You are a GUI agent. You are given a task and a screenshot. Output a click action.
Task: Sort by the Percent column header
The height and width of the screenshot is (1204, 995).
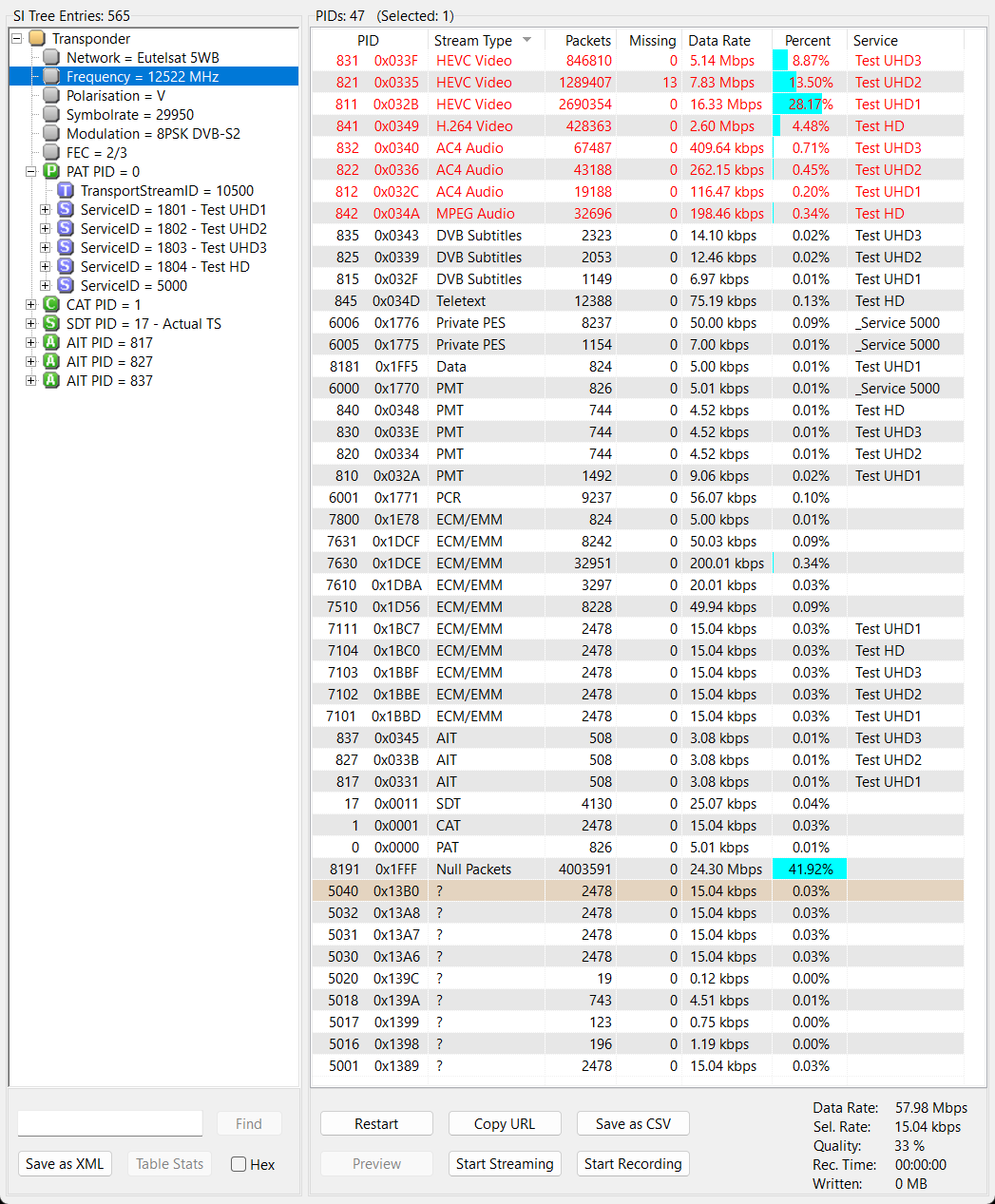click(x=809, y=40)
